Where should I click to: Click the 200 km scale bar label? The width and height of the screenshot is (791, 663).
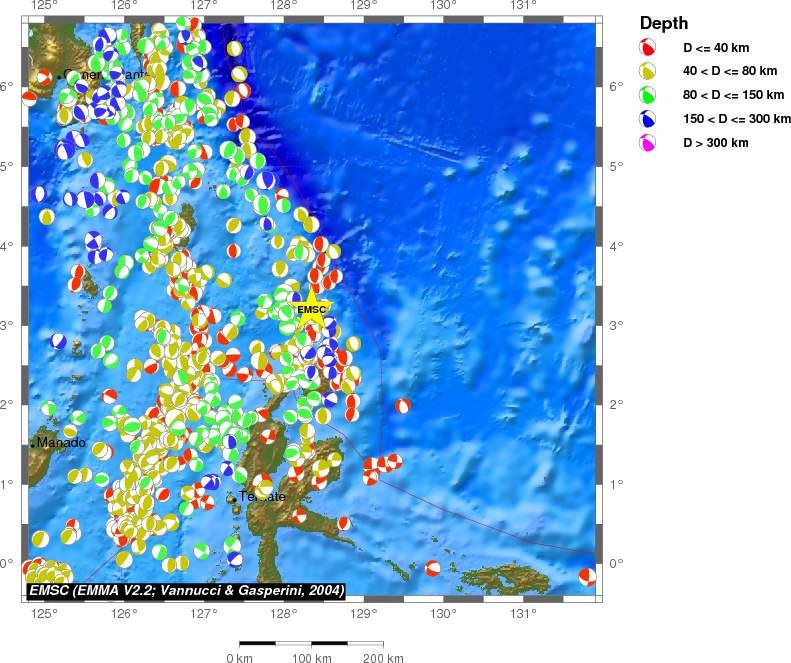tap(382, 657)
